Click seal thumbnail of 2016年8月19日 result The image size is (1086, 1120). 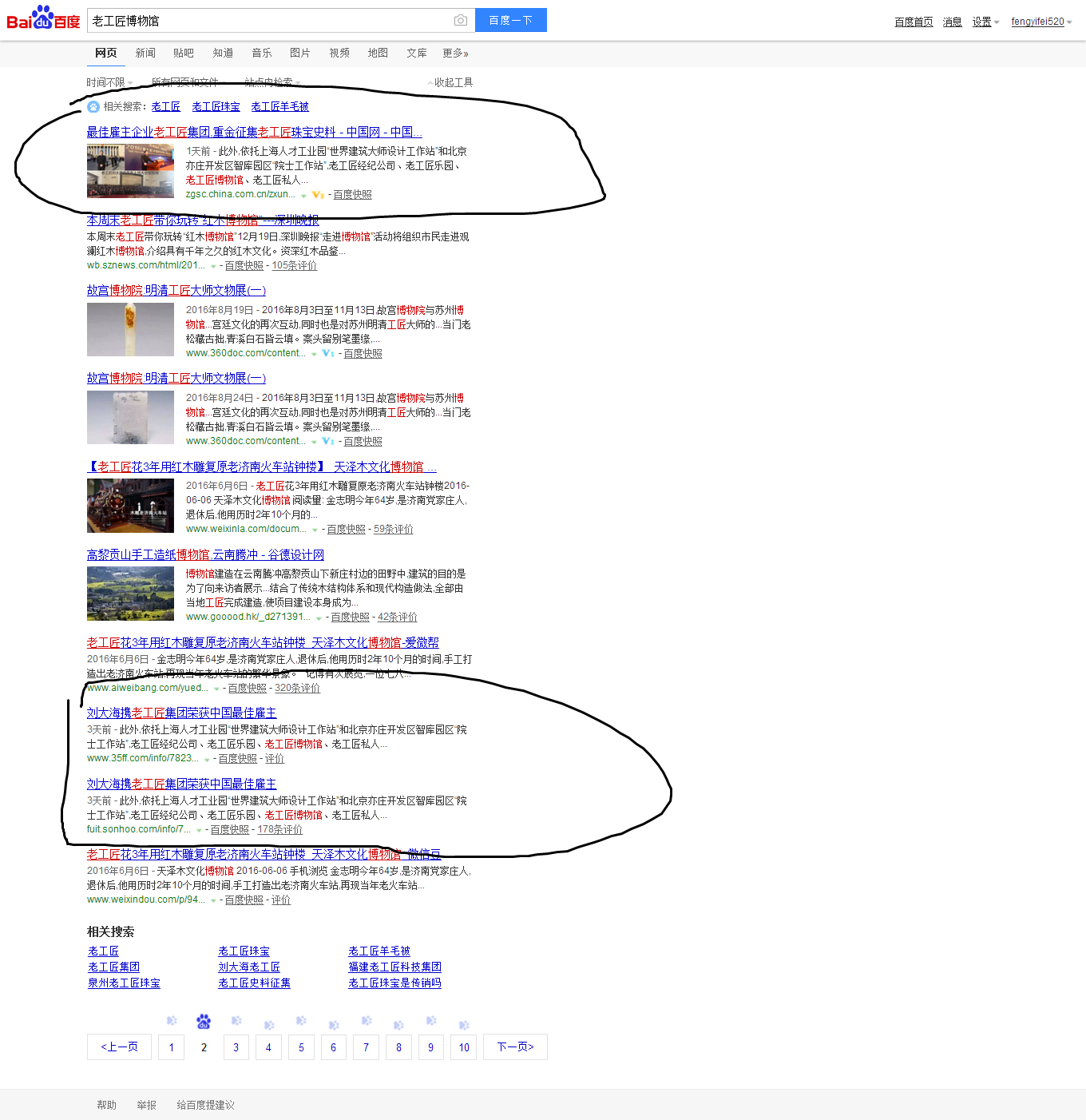130,329
